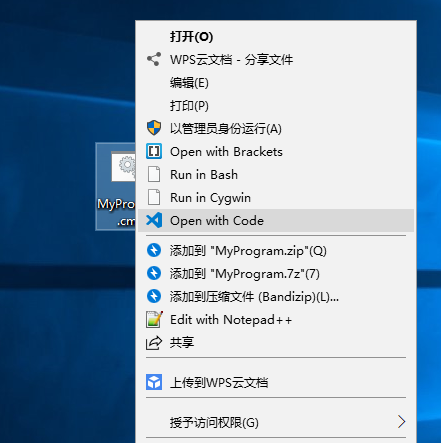Select WPS云文档 - 分享文件 menu entry
Screen dimensions: 441x443
[276, 59]
